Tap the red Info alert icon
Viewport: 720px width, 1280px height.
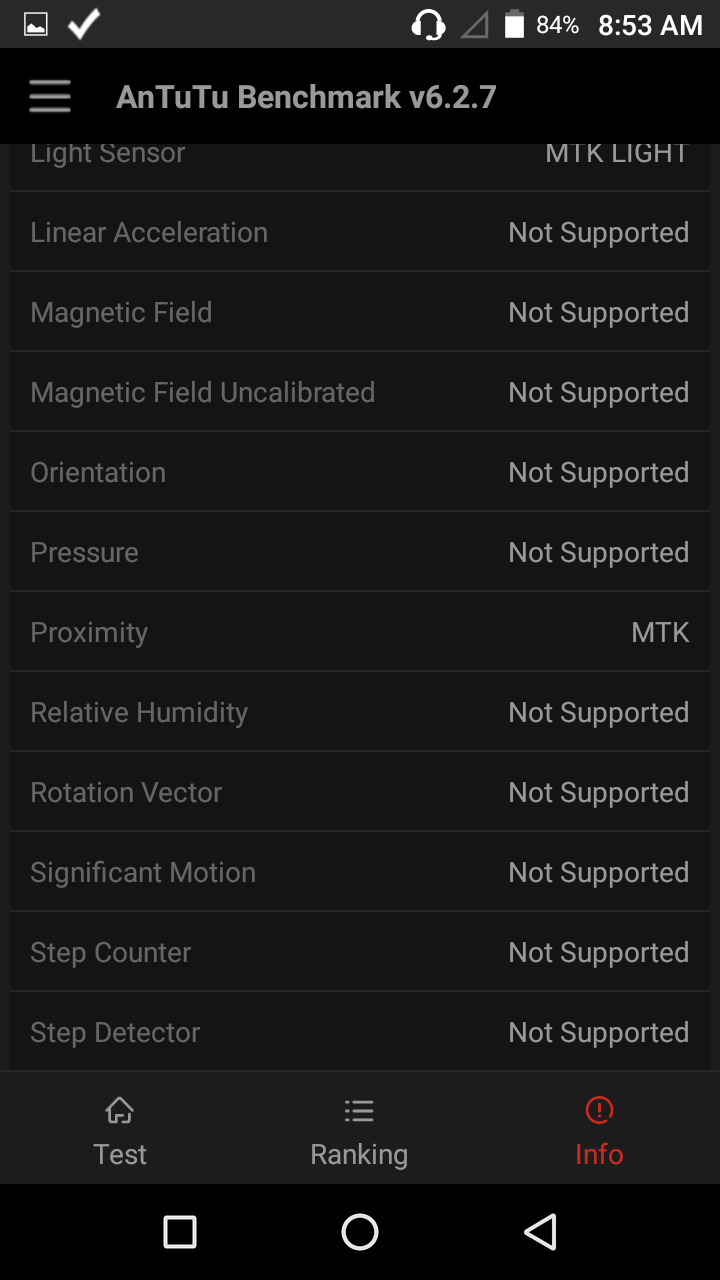click(x=599, y=1110)
